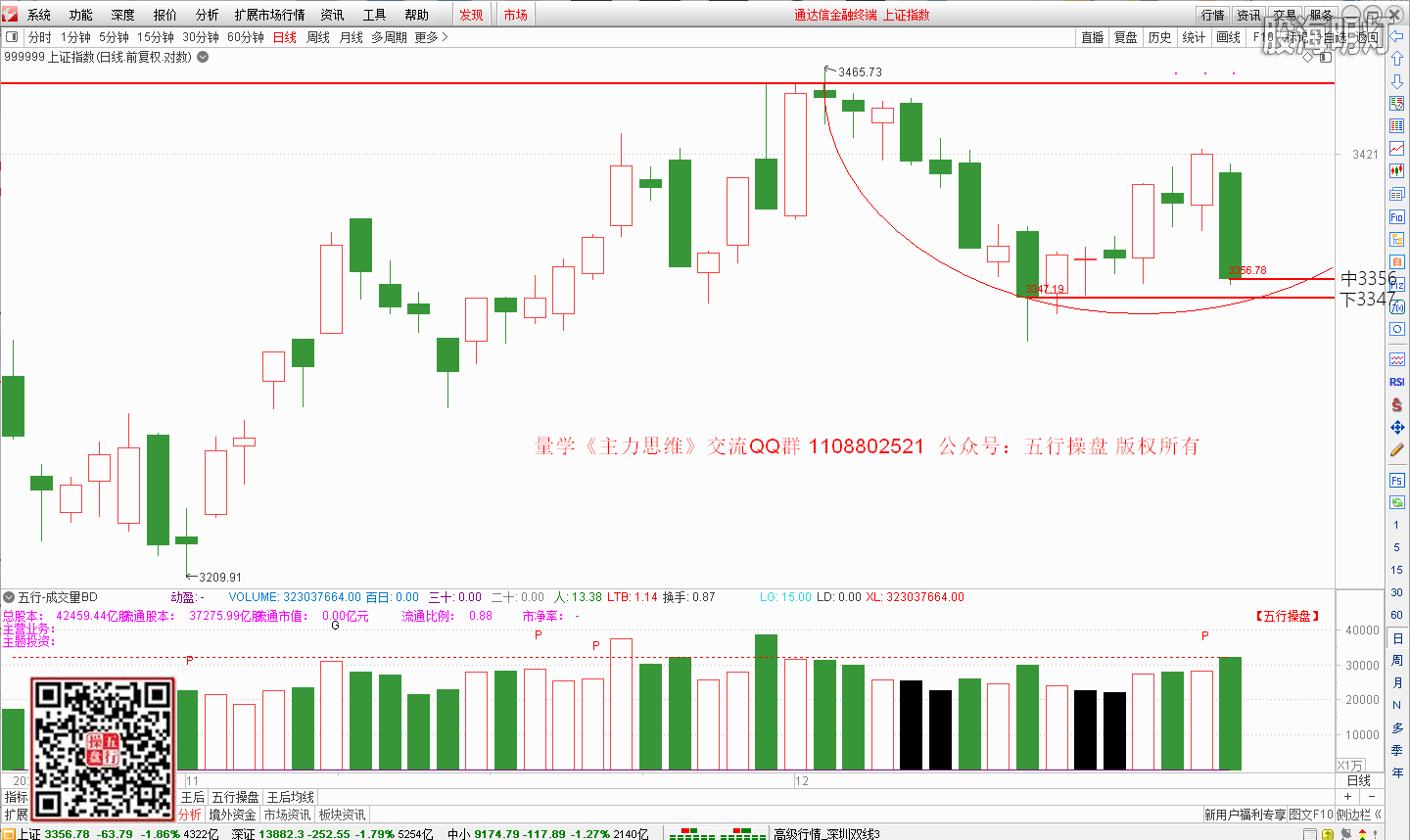This screenshot has width=1410, height=840.
Task: Switch chart to 60分钟 period
Action: (246, 37)
